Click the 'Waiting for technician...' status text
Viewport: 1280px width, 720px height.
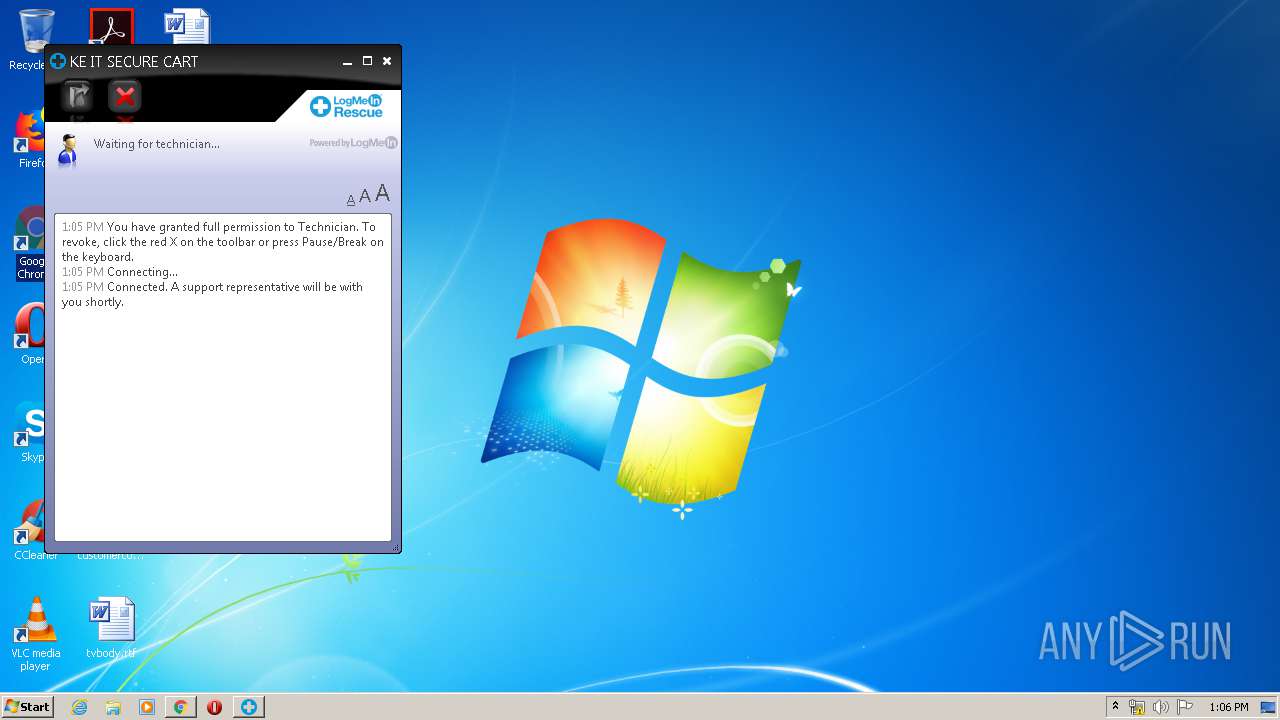pos(157,144)
